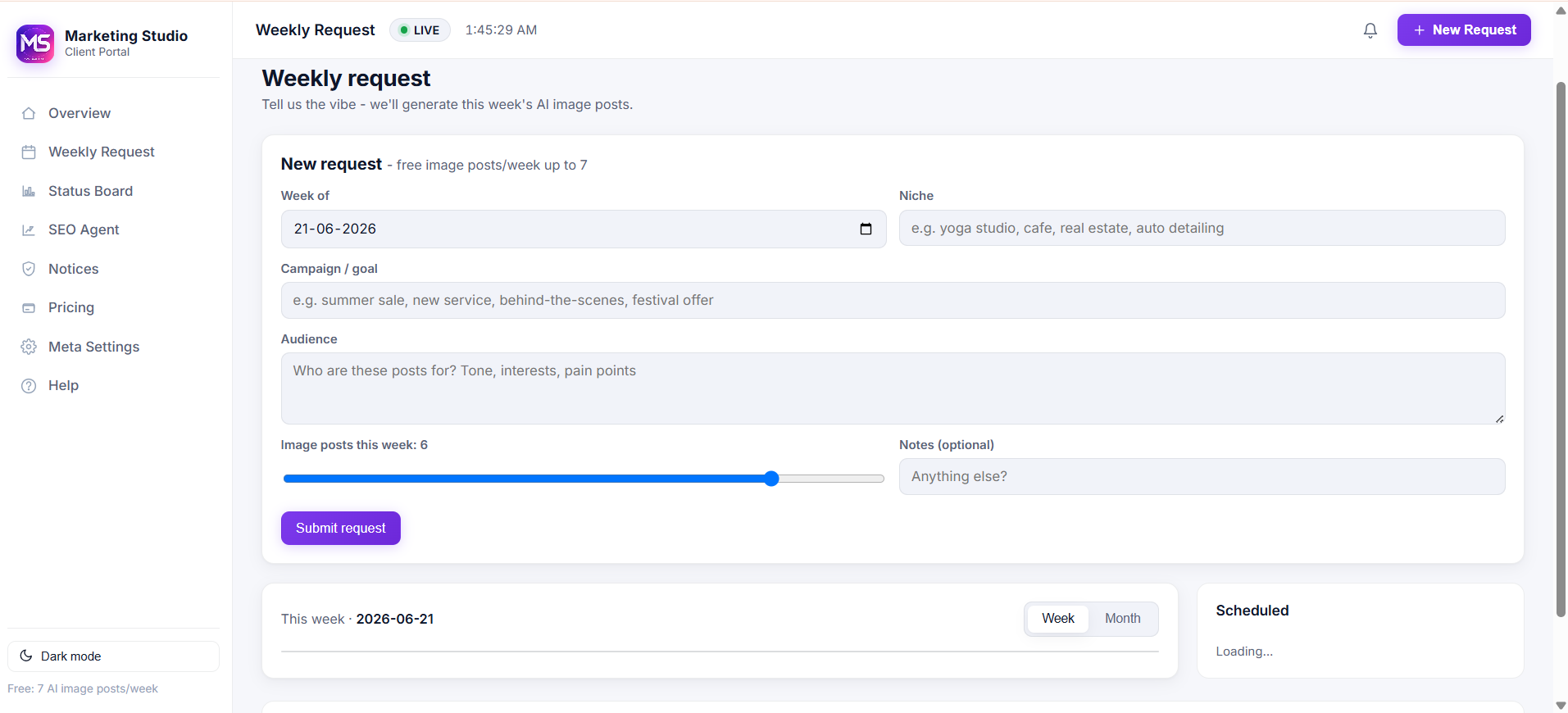Viewport: 1568px width, 713px height.
Task: Click the Status Board chart icon
Action: coord(29,191)
